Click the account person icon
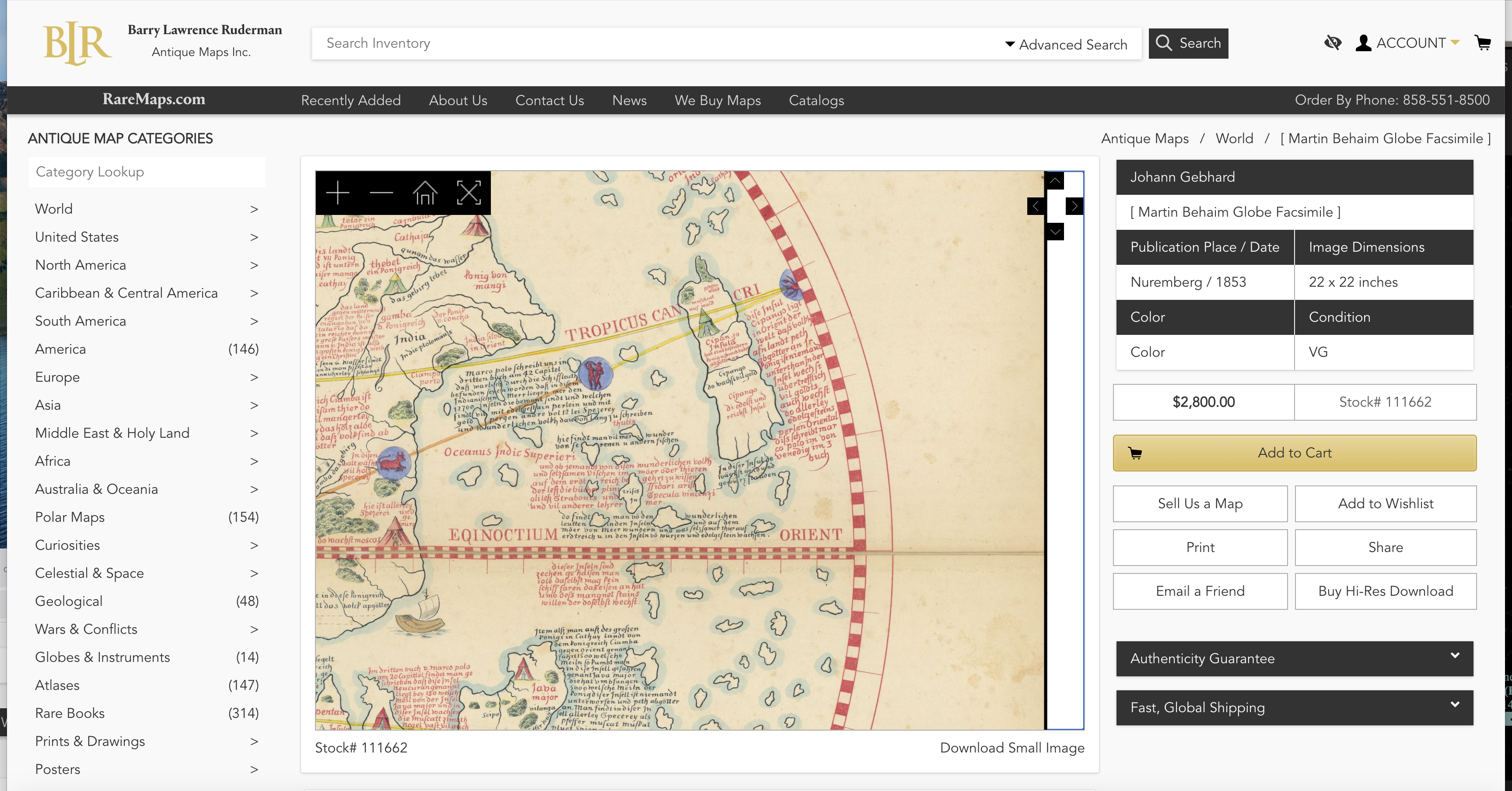The width and height of the screenshot is (1512, 791). 1364,43
